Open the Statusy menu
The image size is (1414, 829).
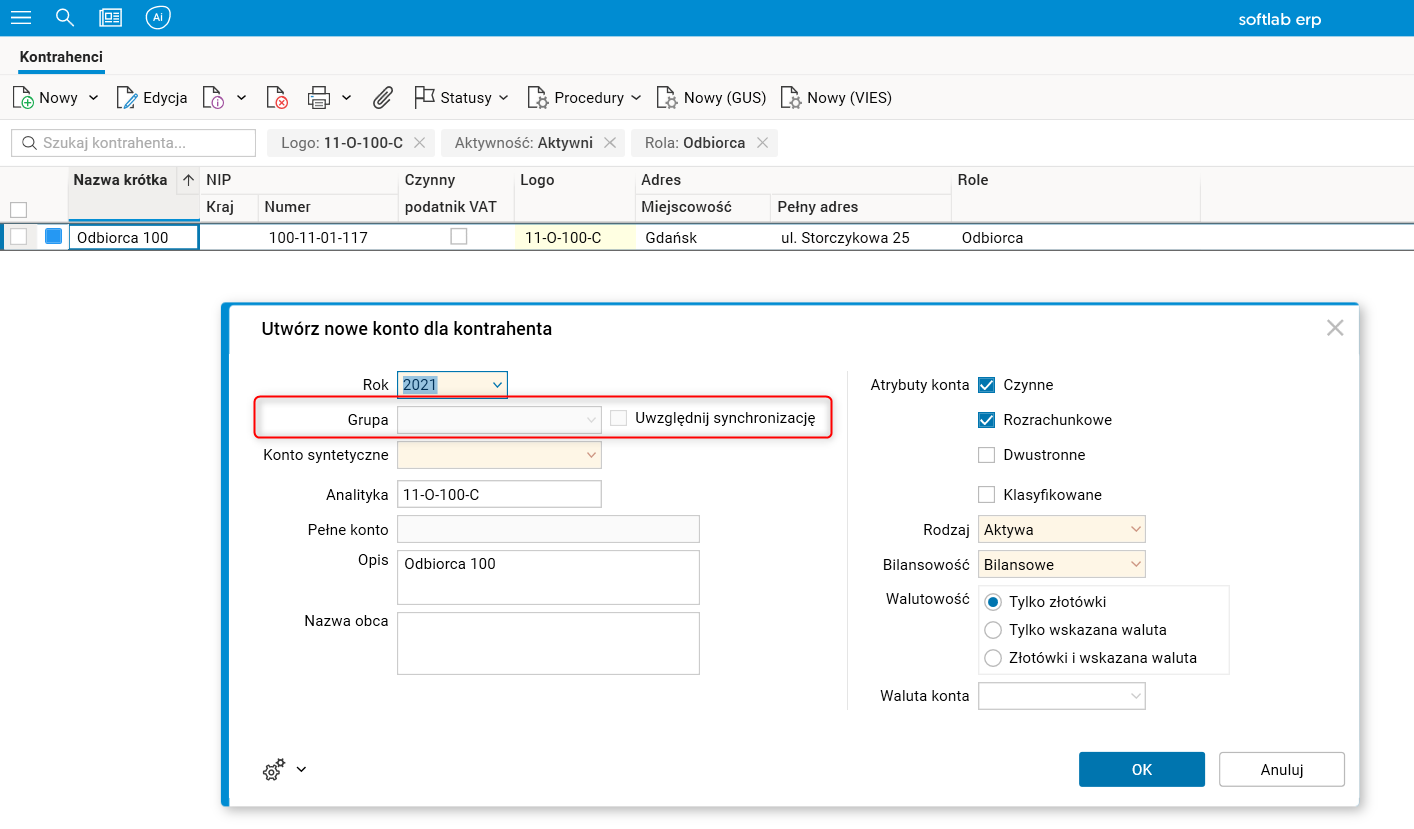pos(461,98)
